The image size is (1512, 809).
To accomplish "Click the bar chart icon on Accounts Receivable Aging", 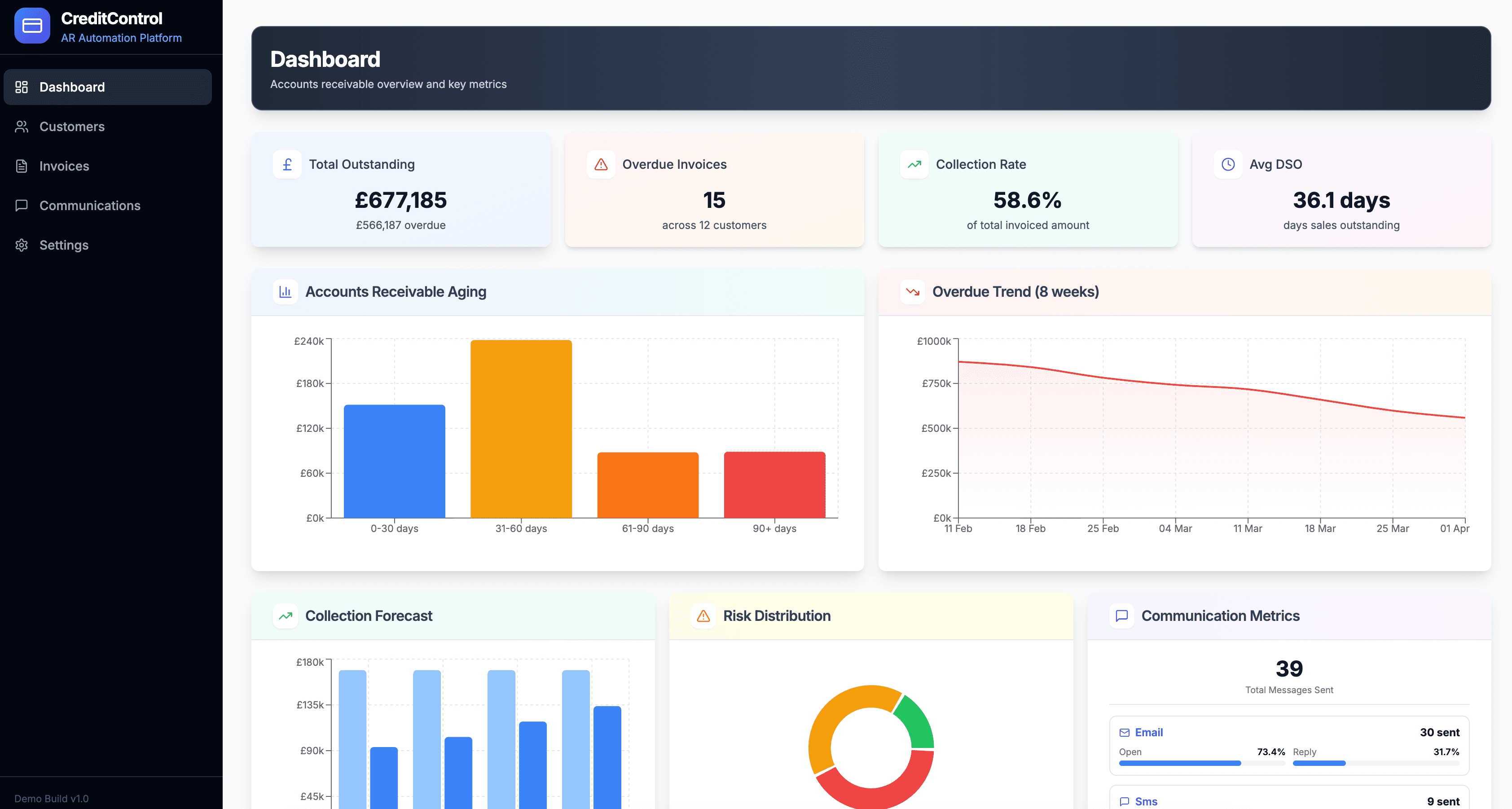I will (286, 292).
